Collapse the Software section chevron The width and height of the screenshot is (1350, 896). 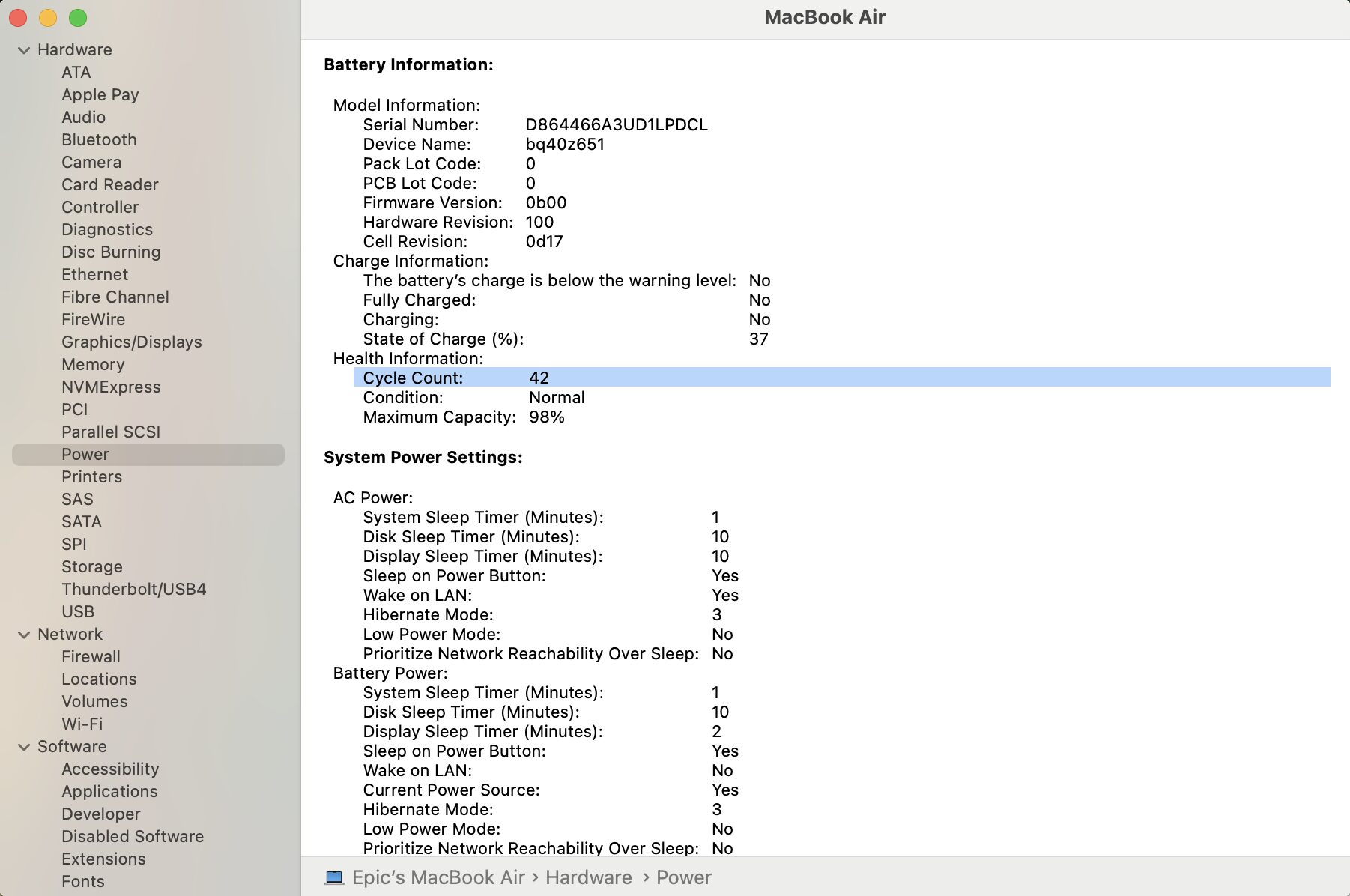coord(24,747)
